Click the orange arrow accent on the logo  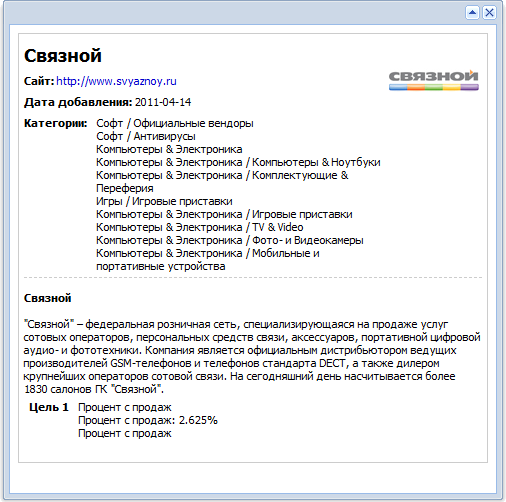tap(472, 72)
